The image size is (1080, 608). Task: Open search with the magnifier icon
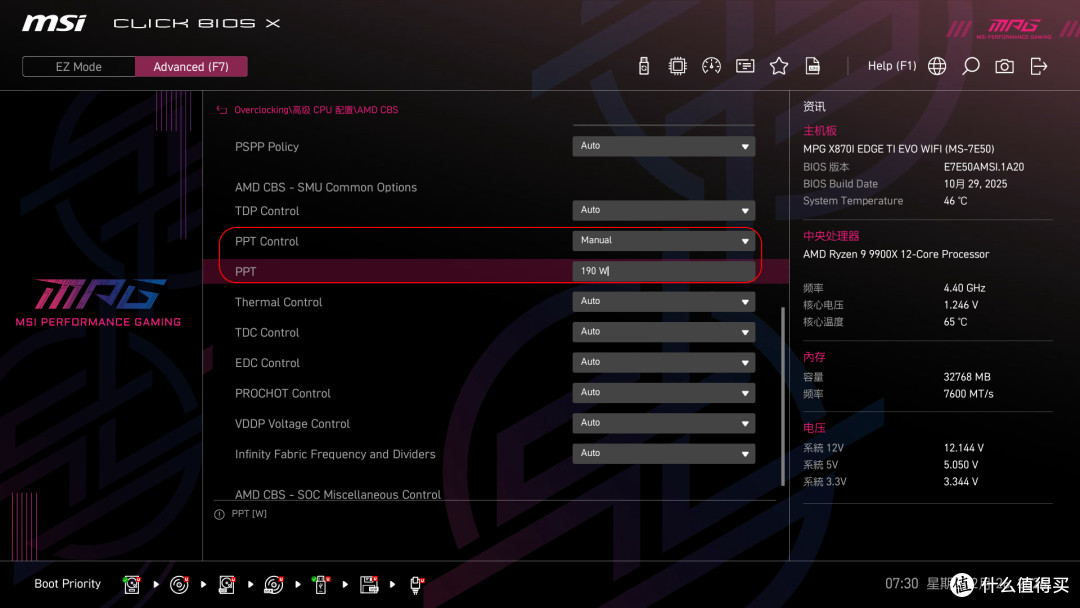coord(970,66)
